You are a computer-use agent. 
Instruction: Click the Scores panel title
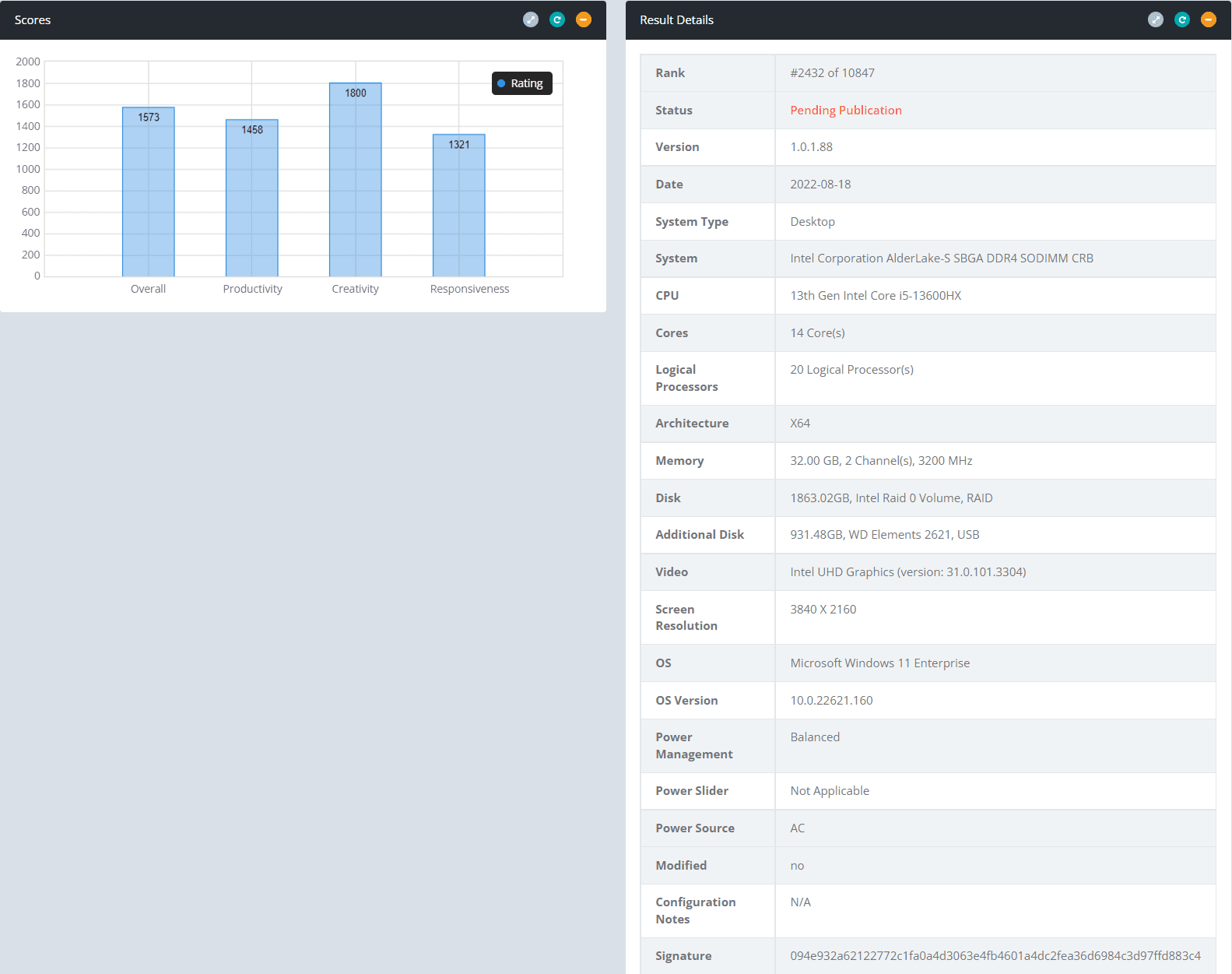pyautogui.click(x=33, y=20)
